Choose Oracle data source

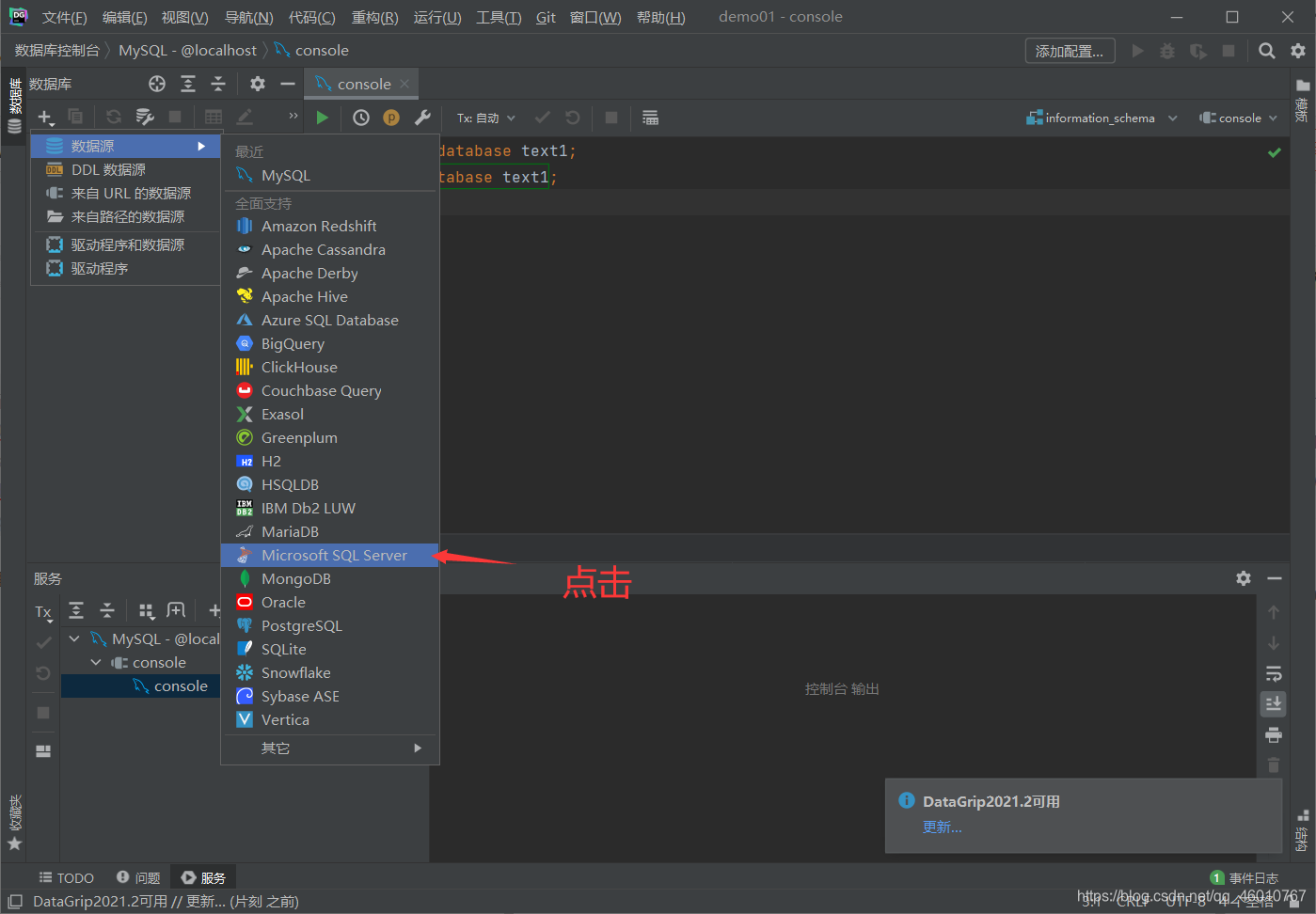(x=330, y=602)
